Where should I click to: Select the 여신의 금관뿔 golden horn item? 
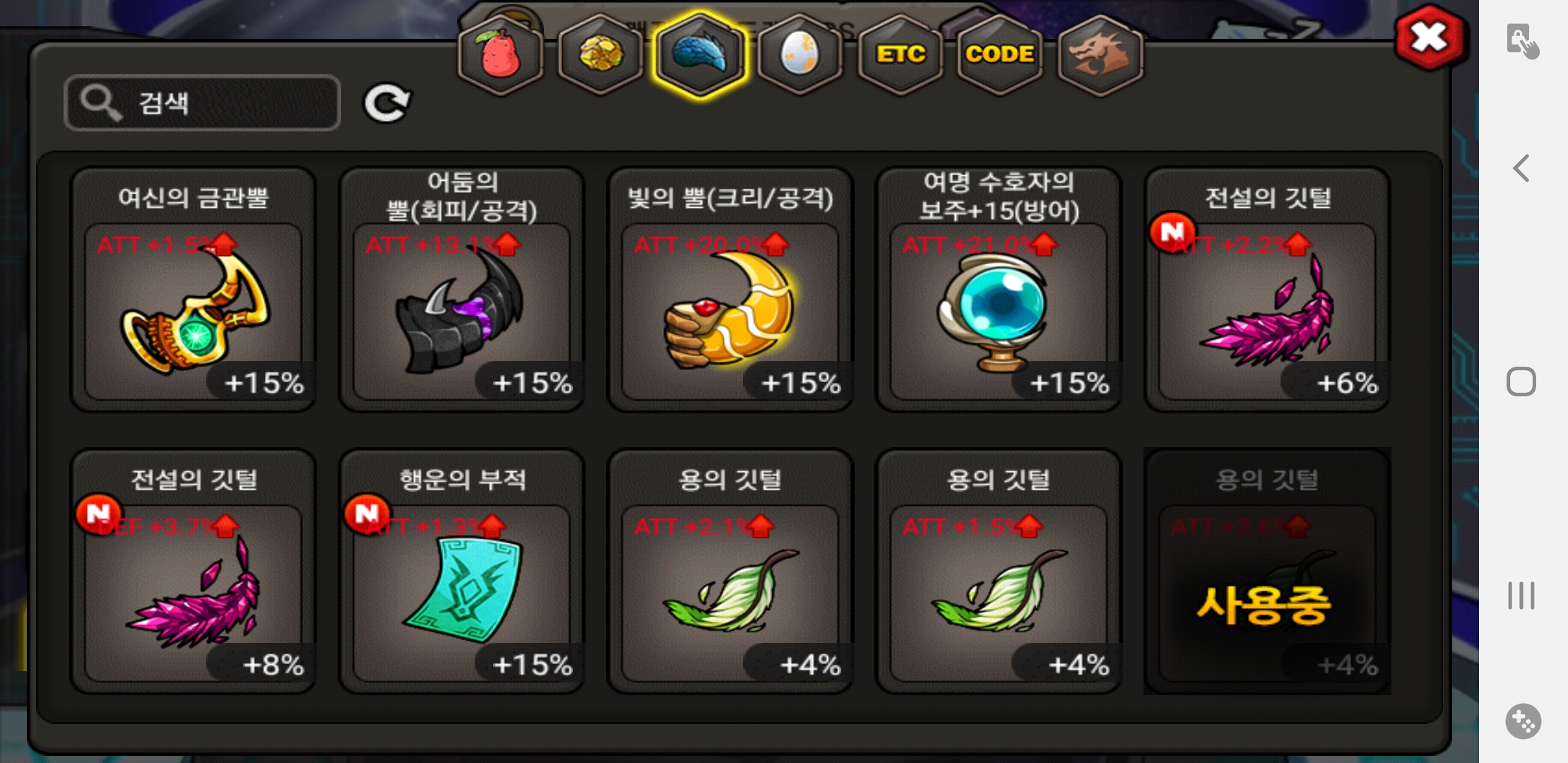(x=194, y=290)
